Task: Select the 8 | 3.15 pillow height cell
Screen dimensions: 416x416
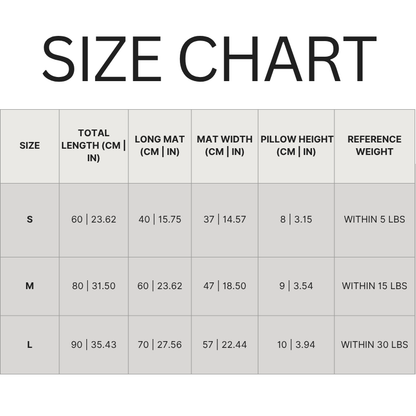Action: tap(296, 219)
